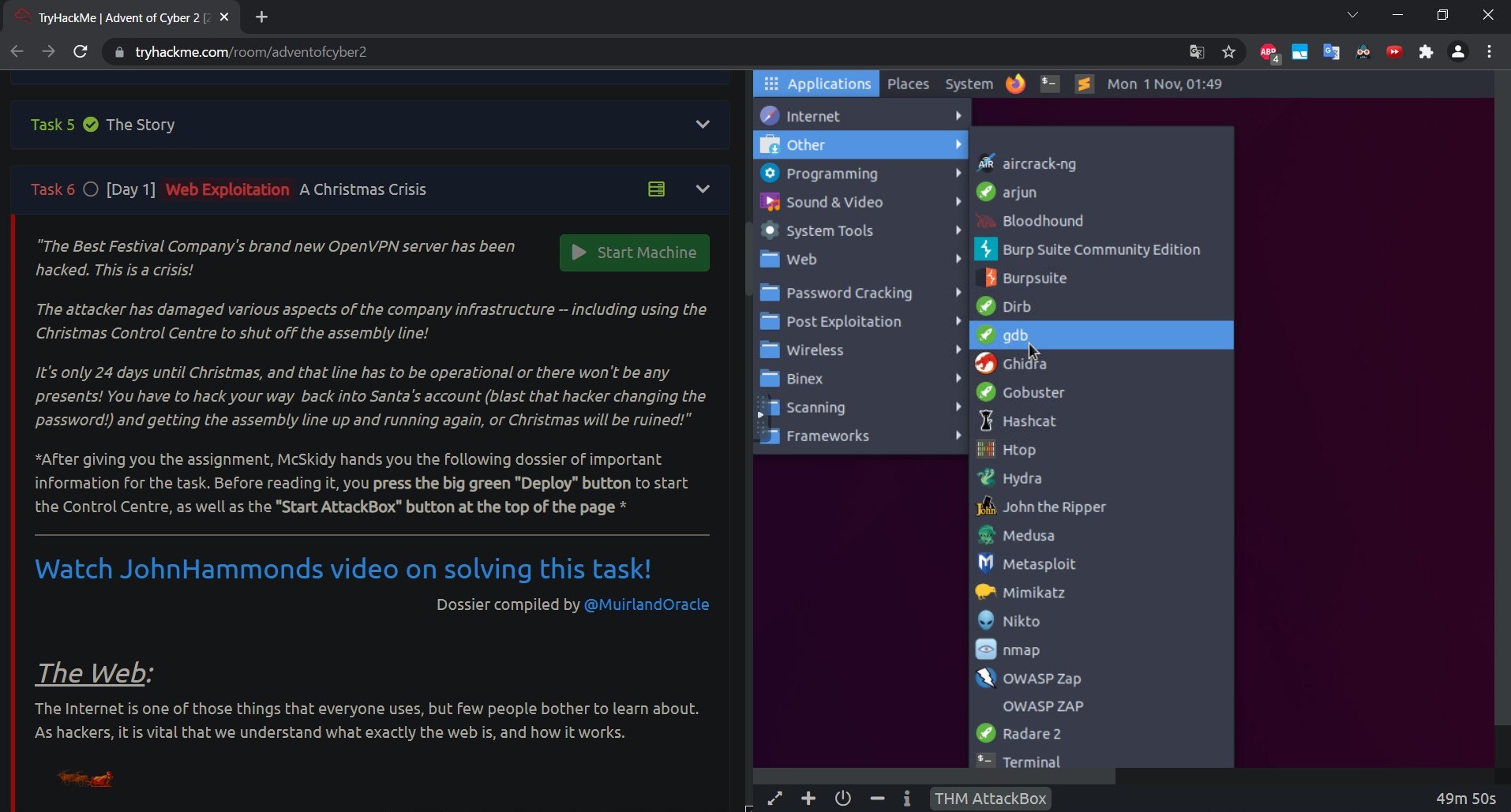
Task: Open Mimikatz
Action: click(1101, 593)
